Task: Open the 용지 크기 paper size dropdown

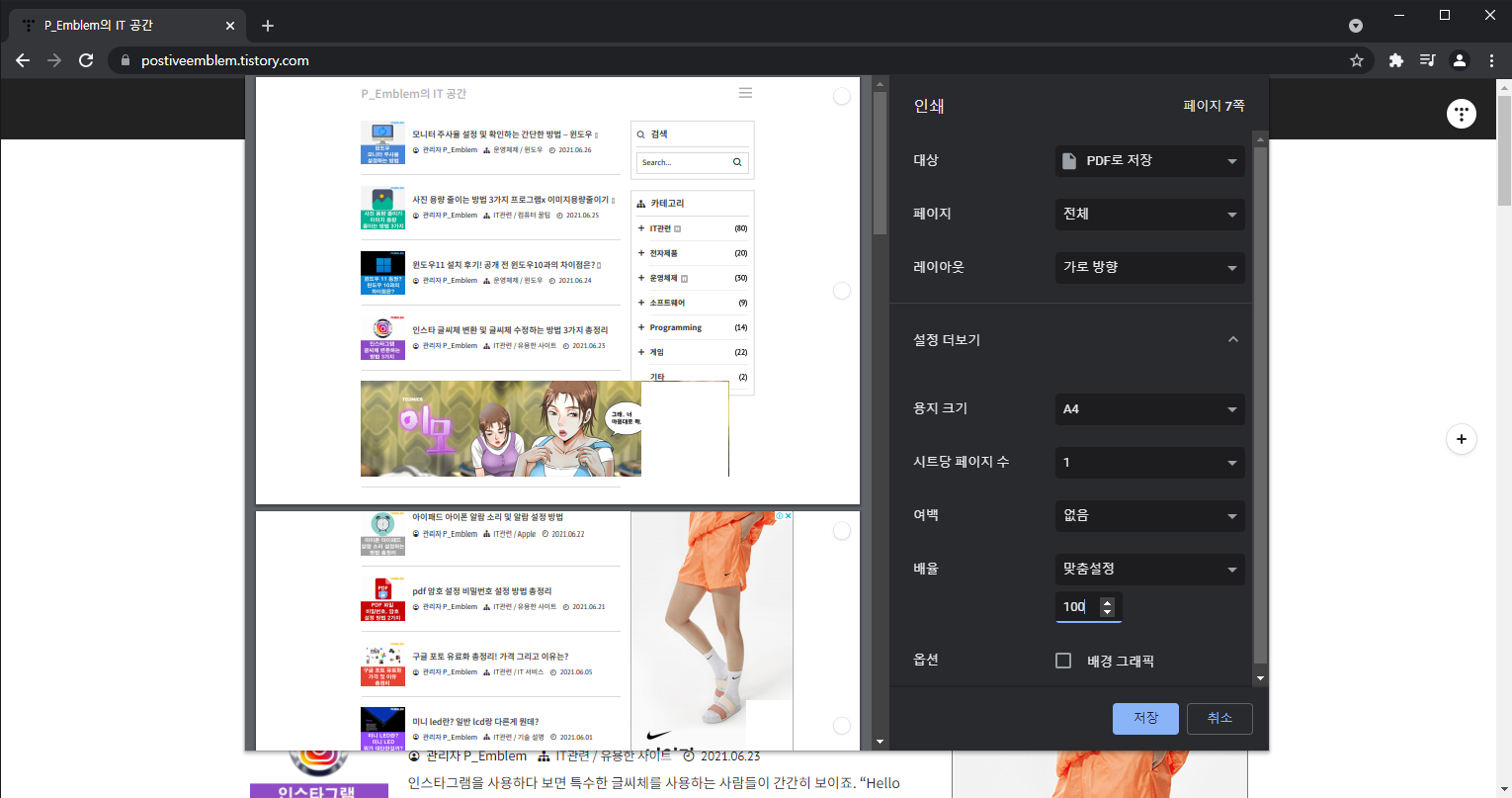Action: pos(1149,408)
